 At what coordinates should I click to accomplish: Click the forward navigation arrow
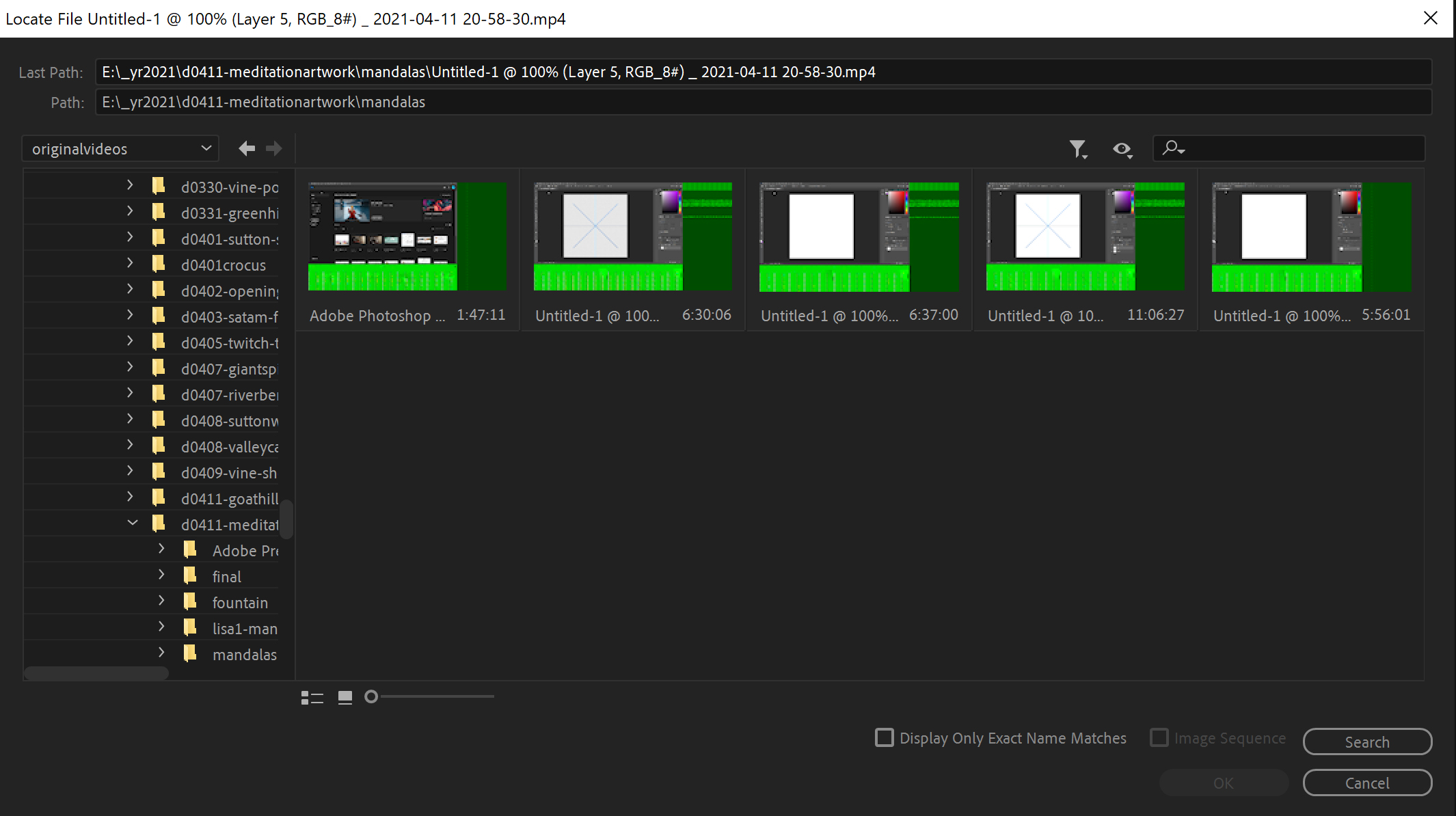click(x=273, y=148)
